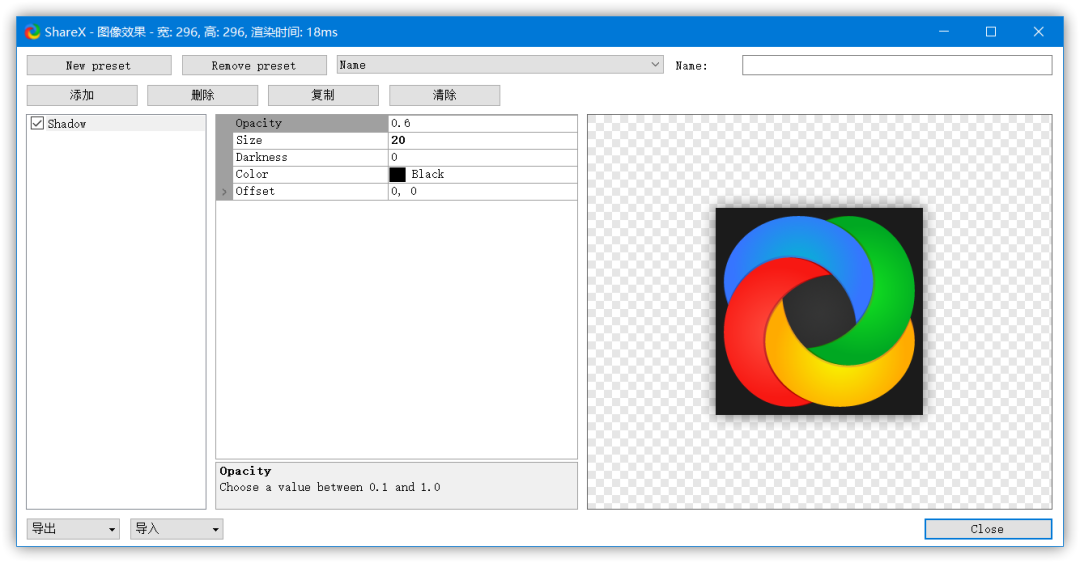1080x563 pixels.
Task: Select the Darkness value field
Action: pos(482,157)
